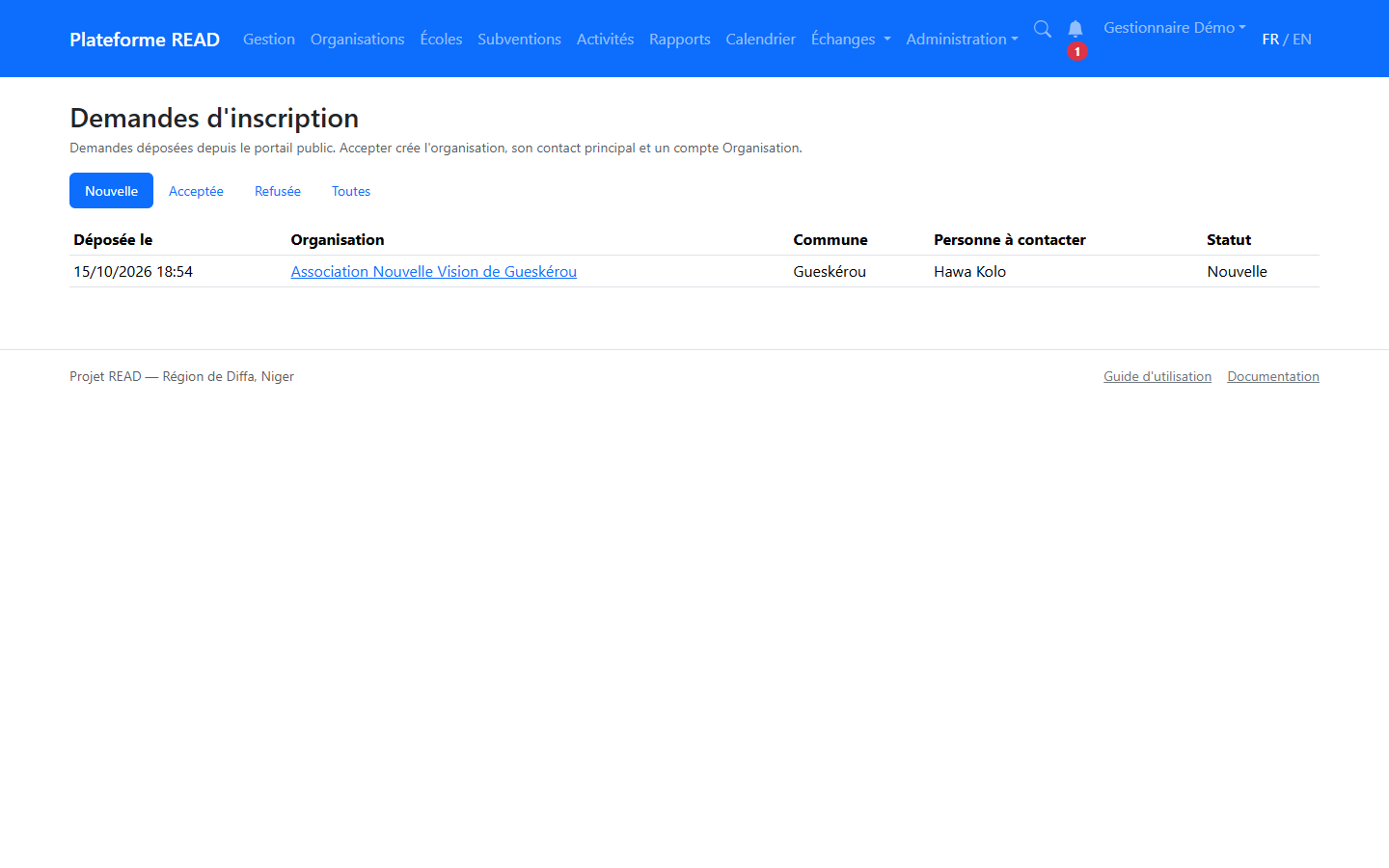Open Association Nouvelle Vision de Gueskérou link
Image resolution: width=1389 pixels, height=868 pixels.
(434, 272)
